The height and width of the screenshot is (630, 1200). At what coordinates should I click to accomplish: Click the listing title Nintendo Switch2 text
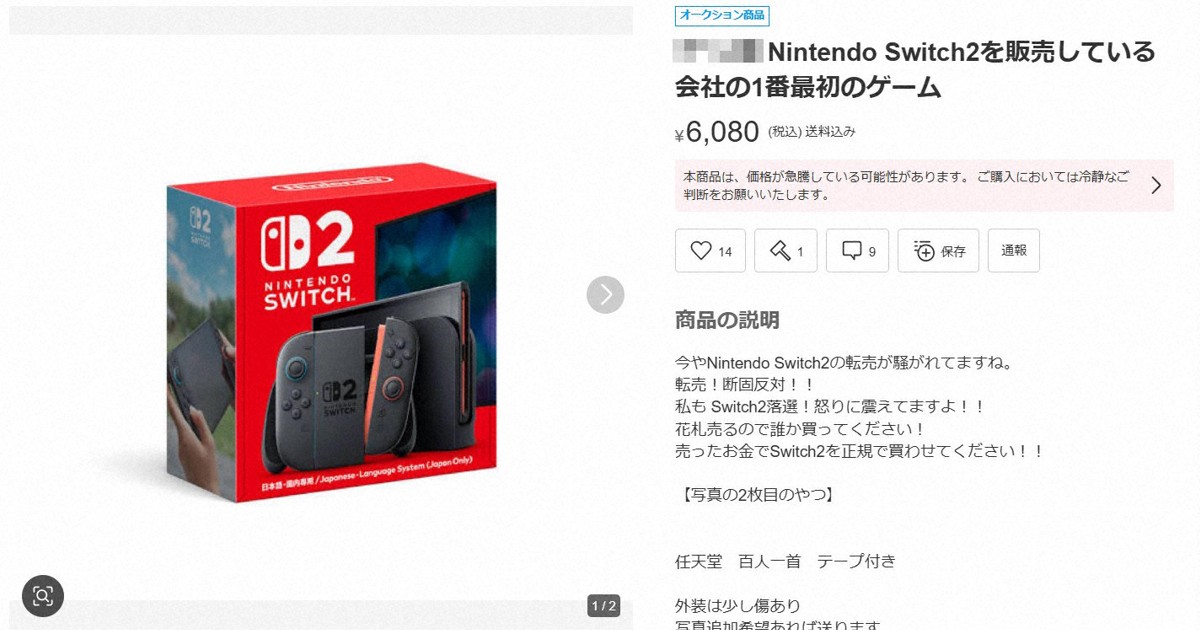tap(915, 68)
